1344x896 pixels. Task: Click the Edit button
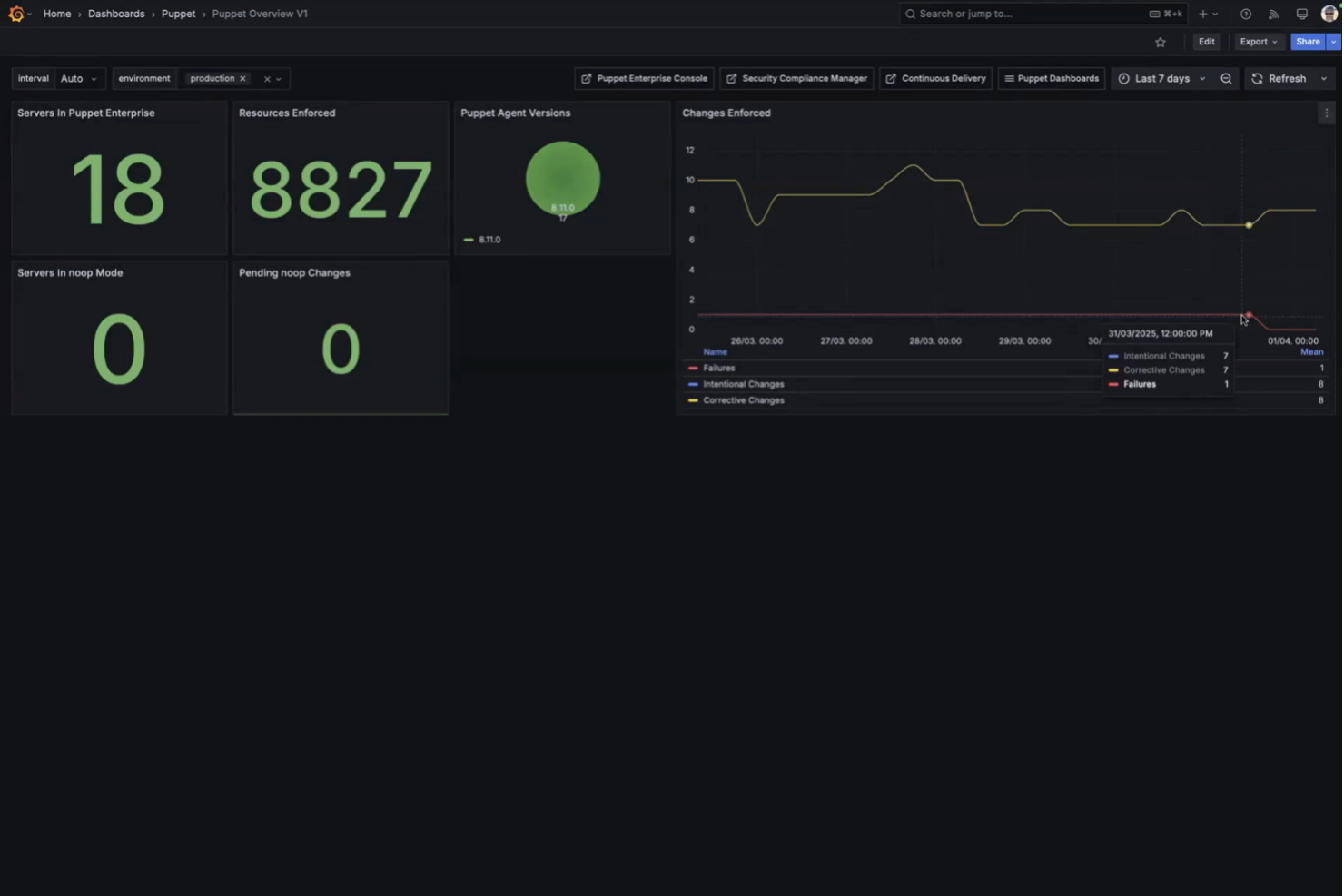coord(1206,42)
